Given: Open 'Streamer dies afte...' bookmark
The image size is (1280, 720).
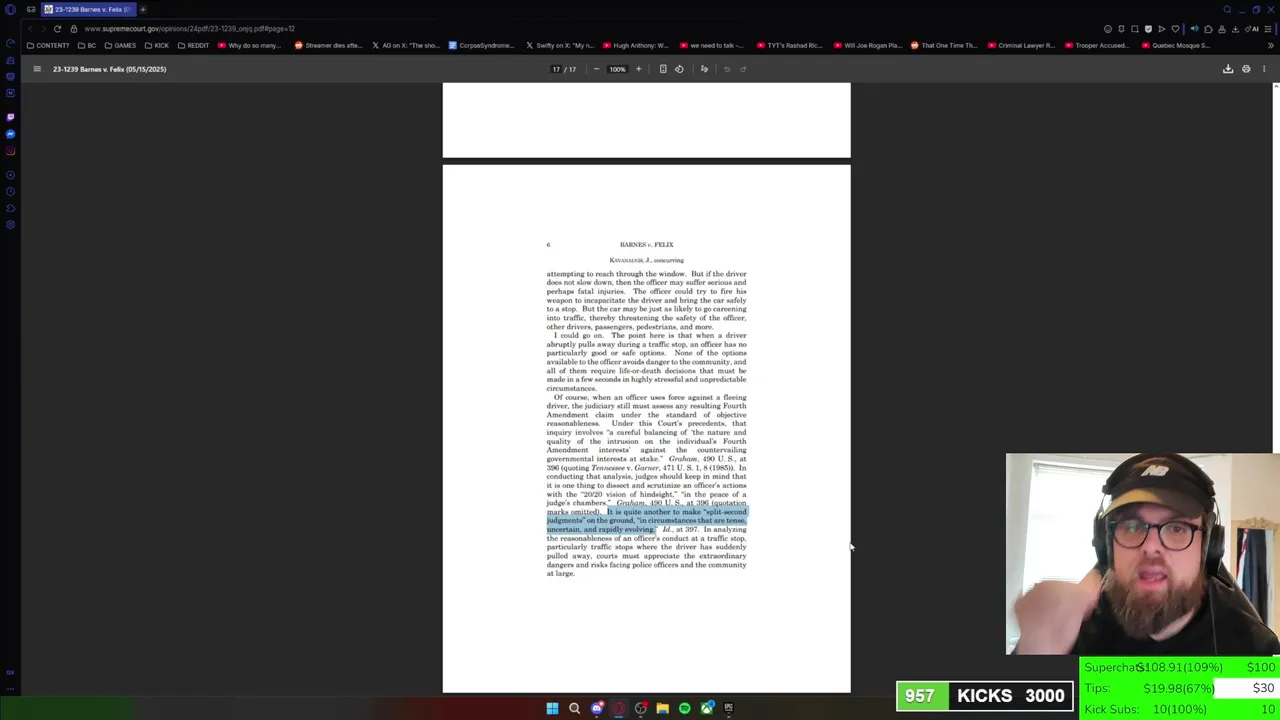Looking at the screenshot, I should pyautogui.click(x=327, y=45).
